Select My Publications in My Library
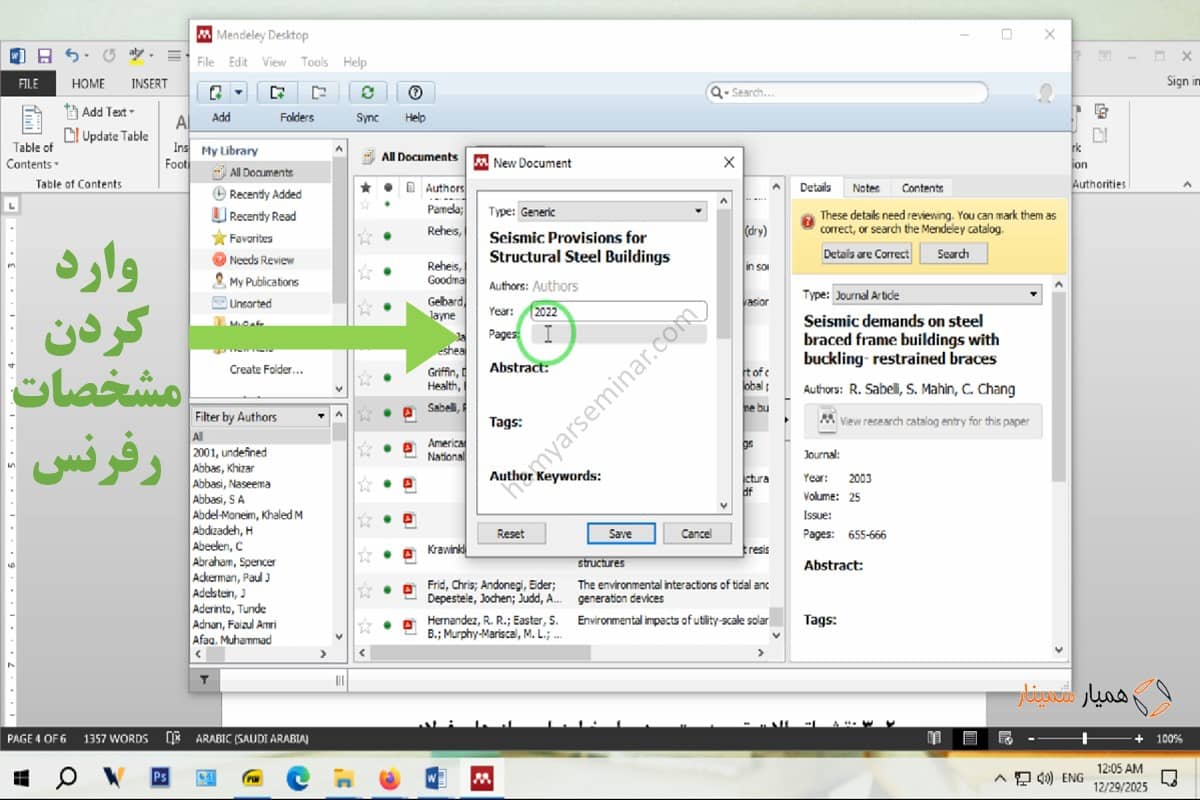1200x800 pixels. pos(264,282)
